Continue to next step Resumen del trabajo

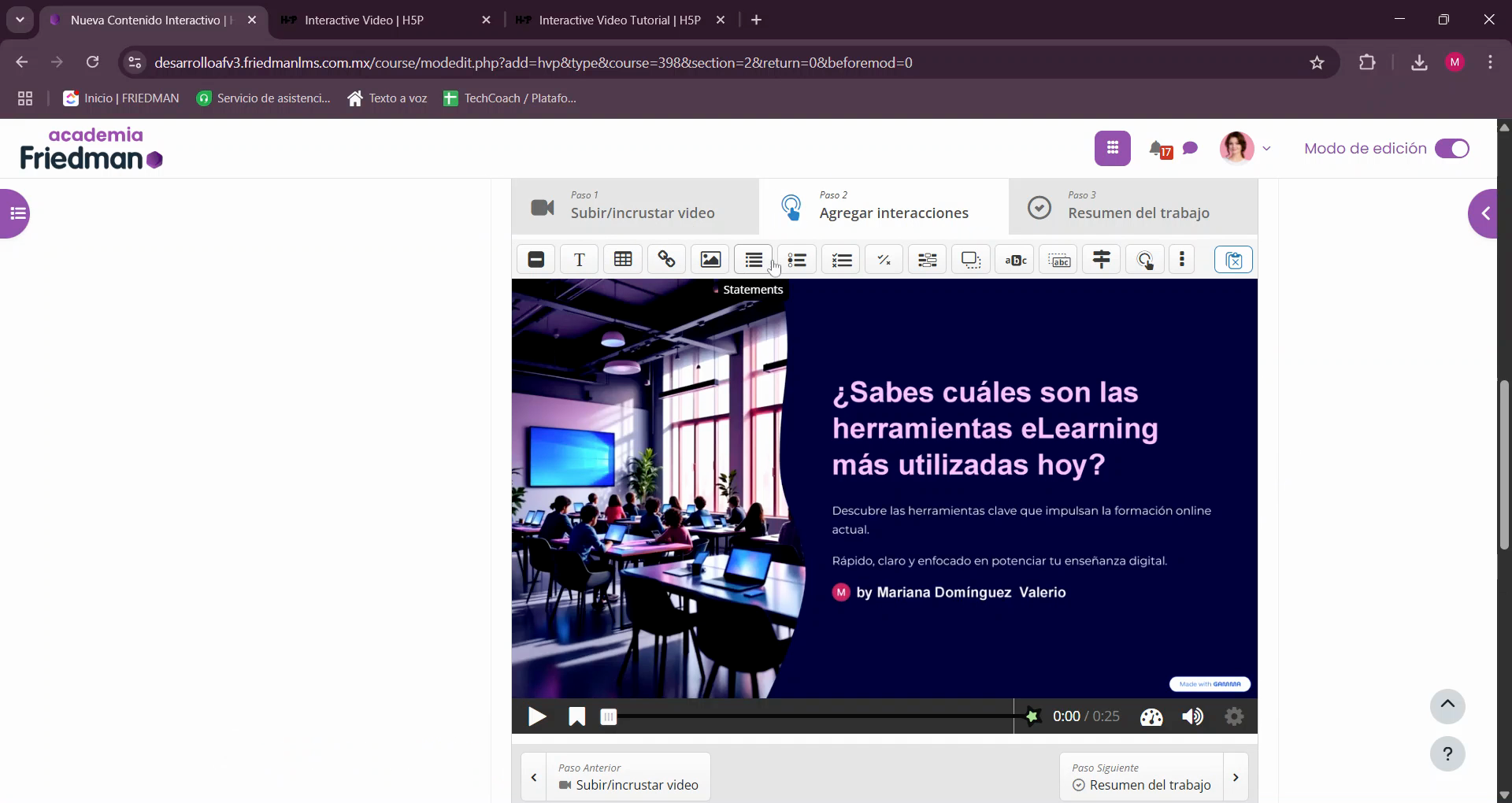tap(1154, 777)
